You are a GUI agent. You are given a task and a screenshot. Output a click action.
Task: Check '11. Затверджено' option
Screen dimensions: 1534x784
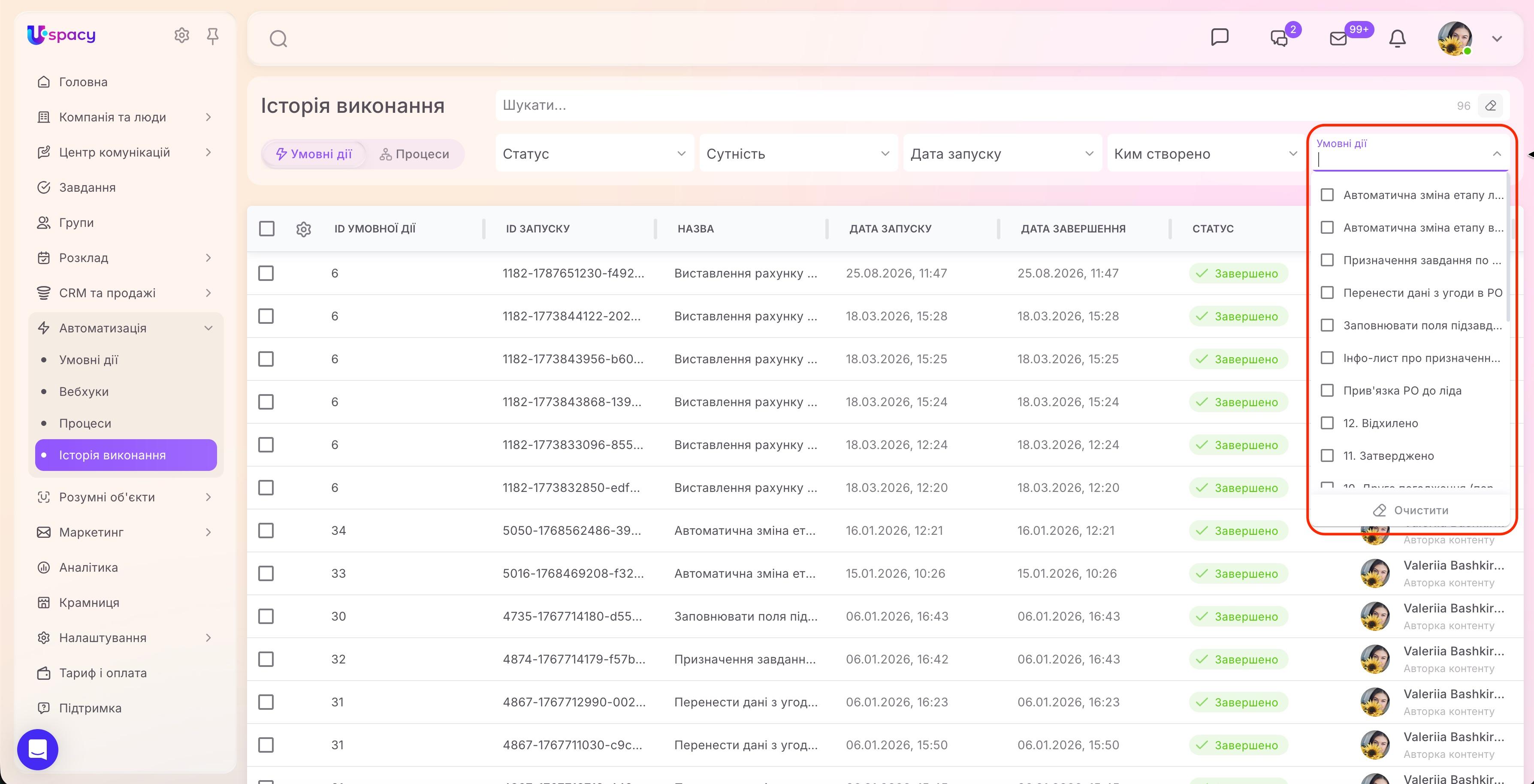tap(1327, 455)
